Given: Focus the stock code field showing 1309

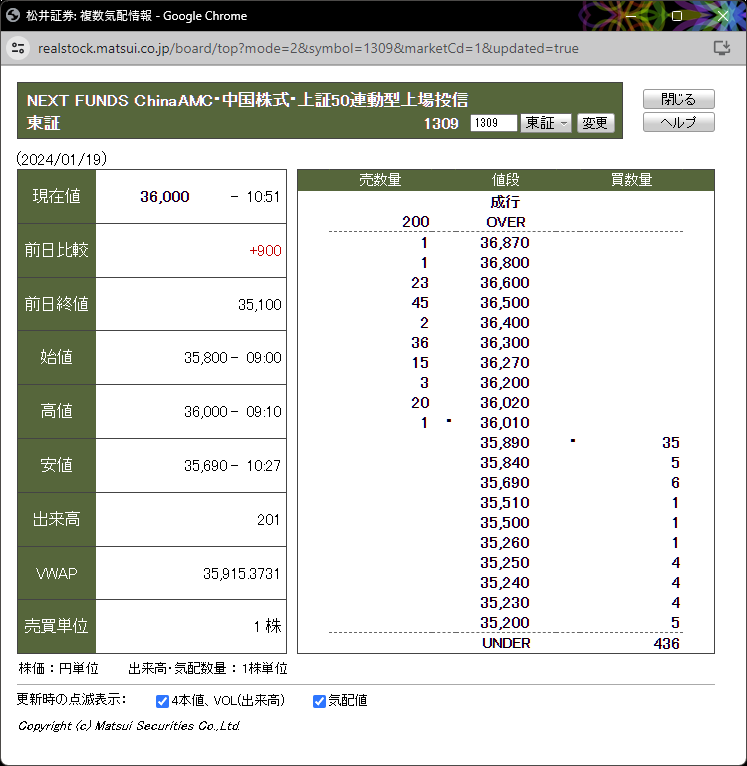Looking at the screenshot, I should [x=493, y=123].
